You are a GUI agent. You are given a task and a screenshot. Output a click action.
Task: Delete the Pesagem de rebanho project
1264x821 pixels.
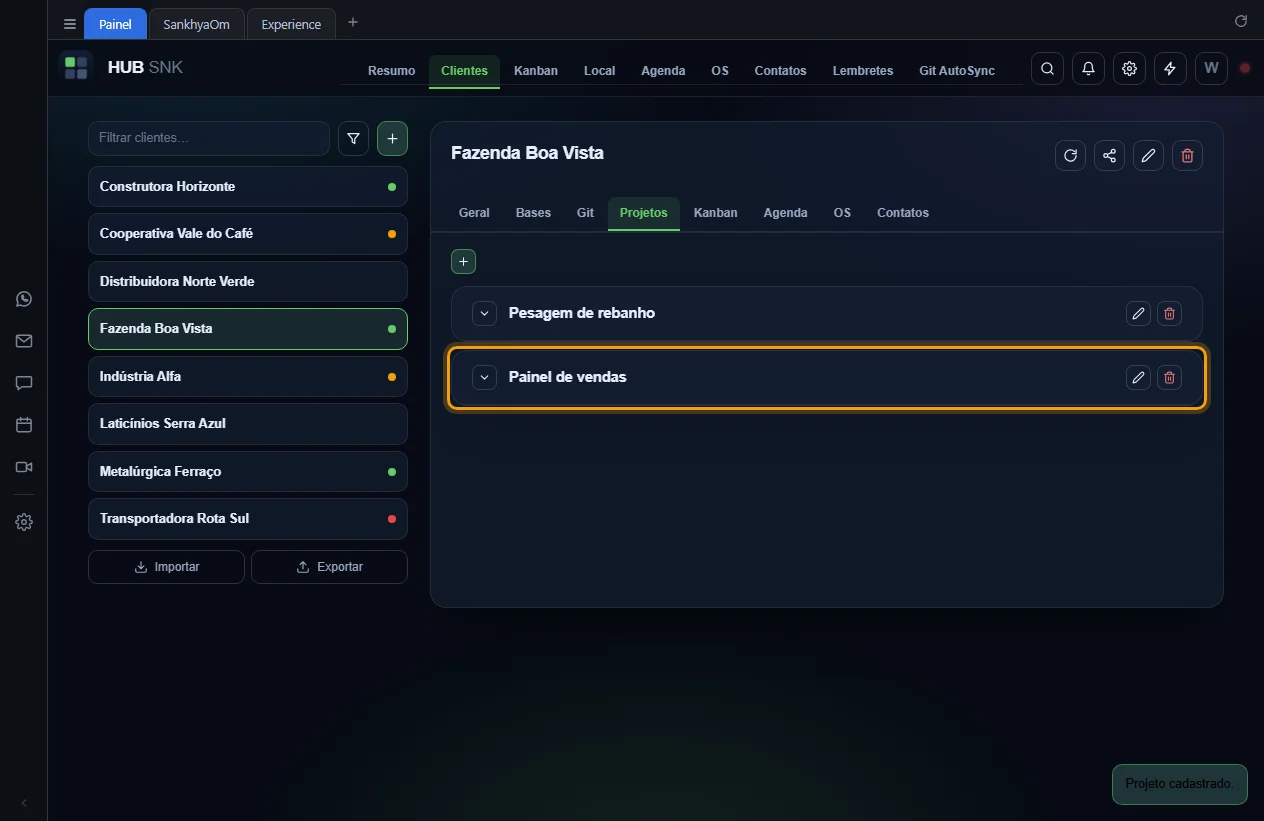coord(1169,314)
